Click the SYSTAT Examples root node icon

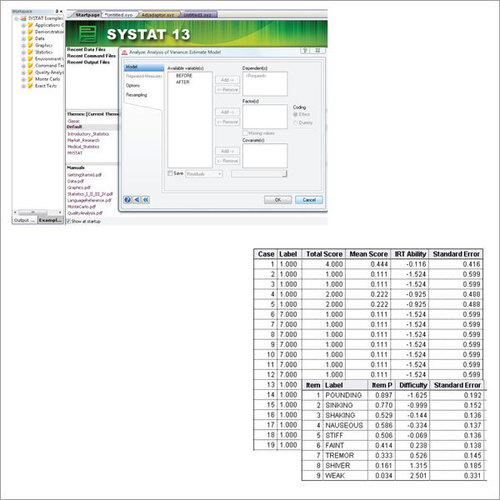tap(23, 18)
